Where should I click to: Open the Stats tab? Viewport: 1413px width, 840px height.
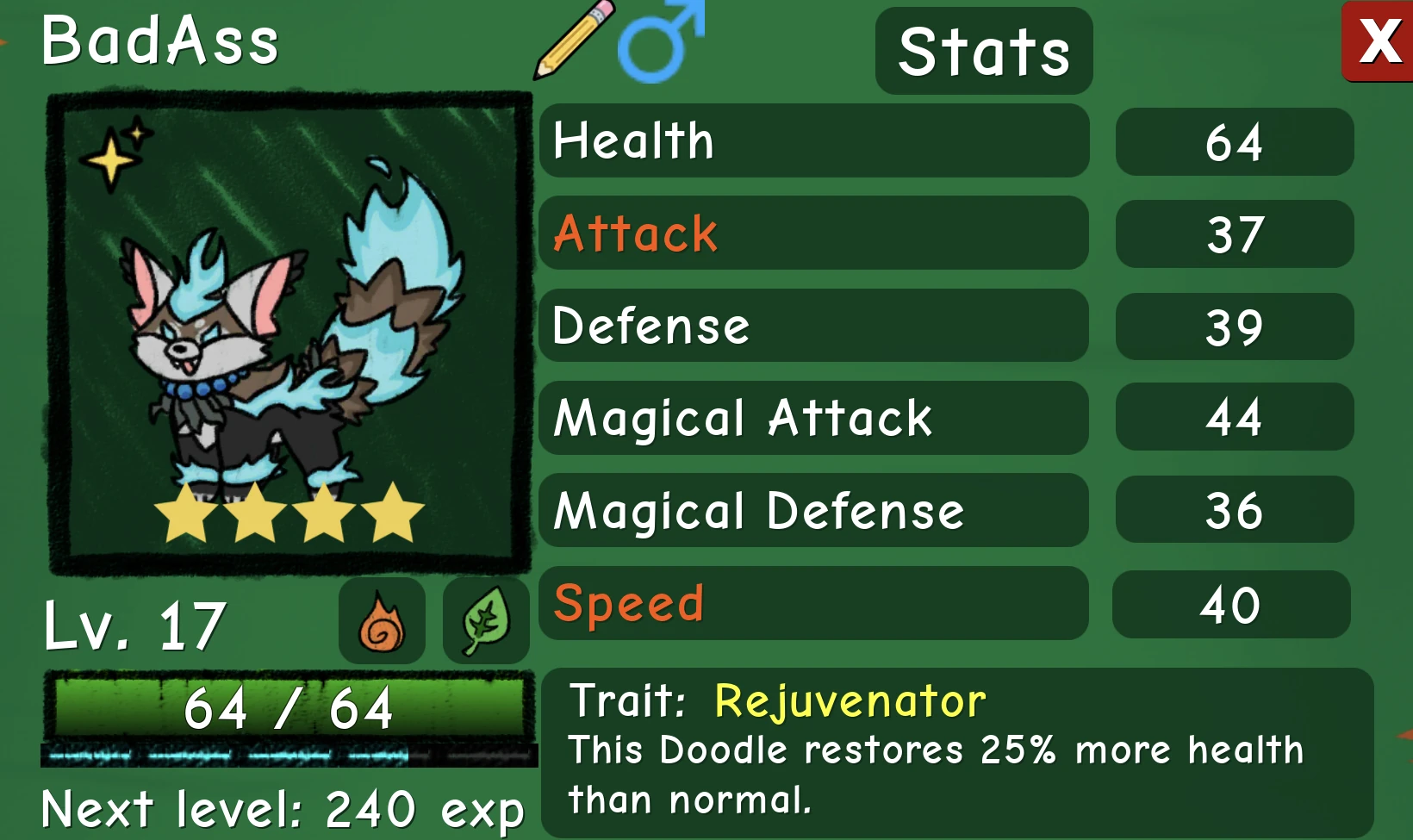pyautogui.click(x=984, y=51)
